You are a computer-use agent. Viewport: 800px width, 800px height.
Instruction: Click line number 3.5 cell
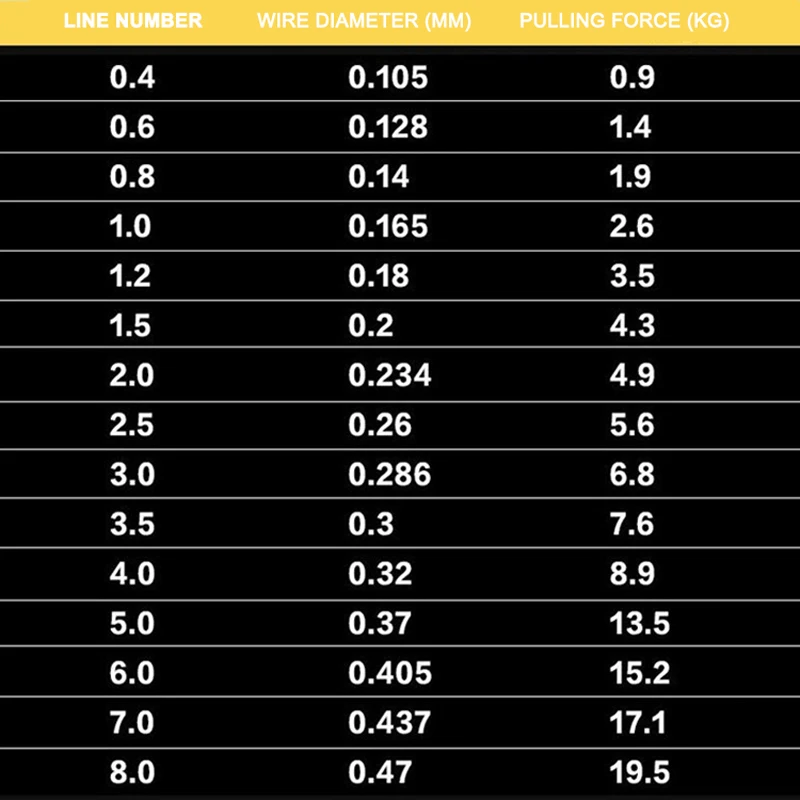coord(132,524)
